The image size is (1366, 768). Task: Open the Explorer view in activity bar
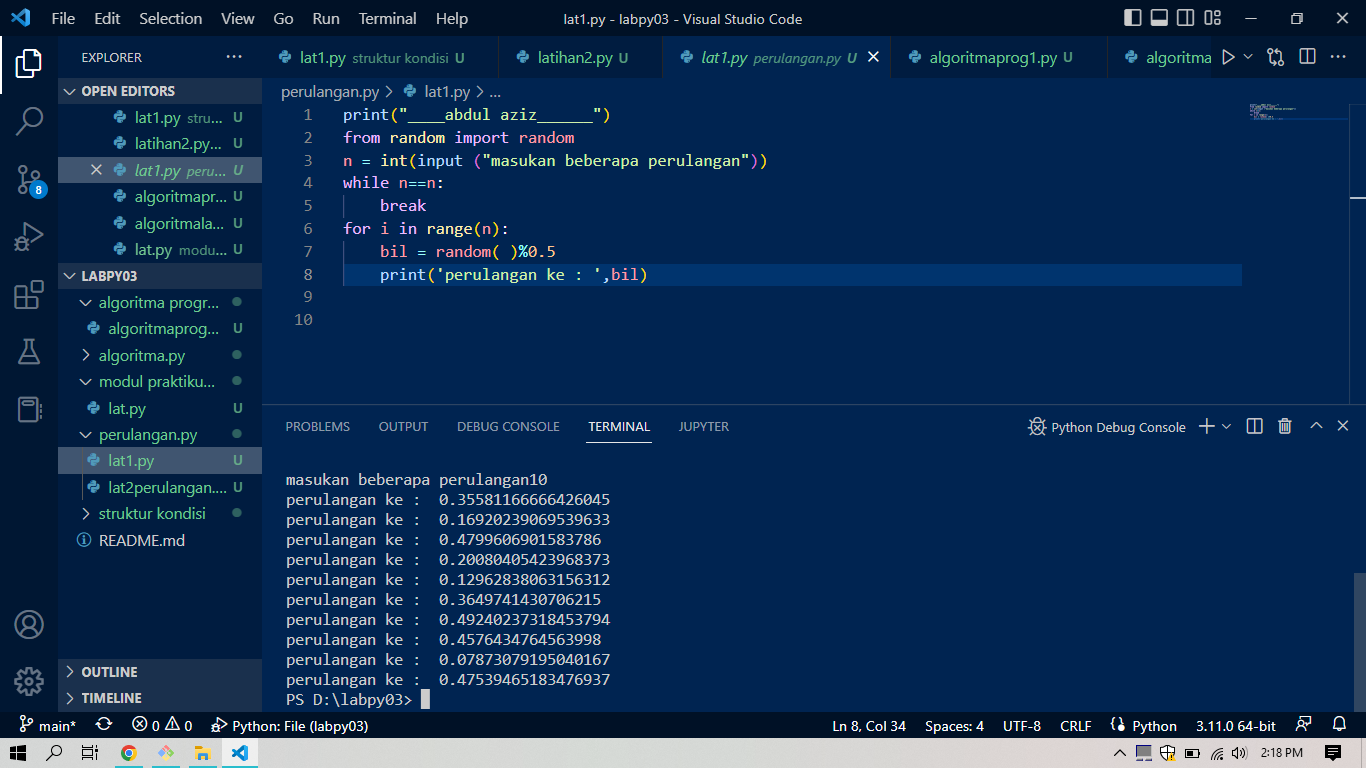tap(29, 63)
